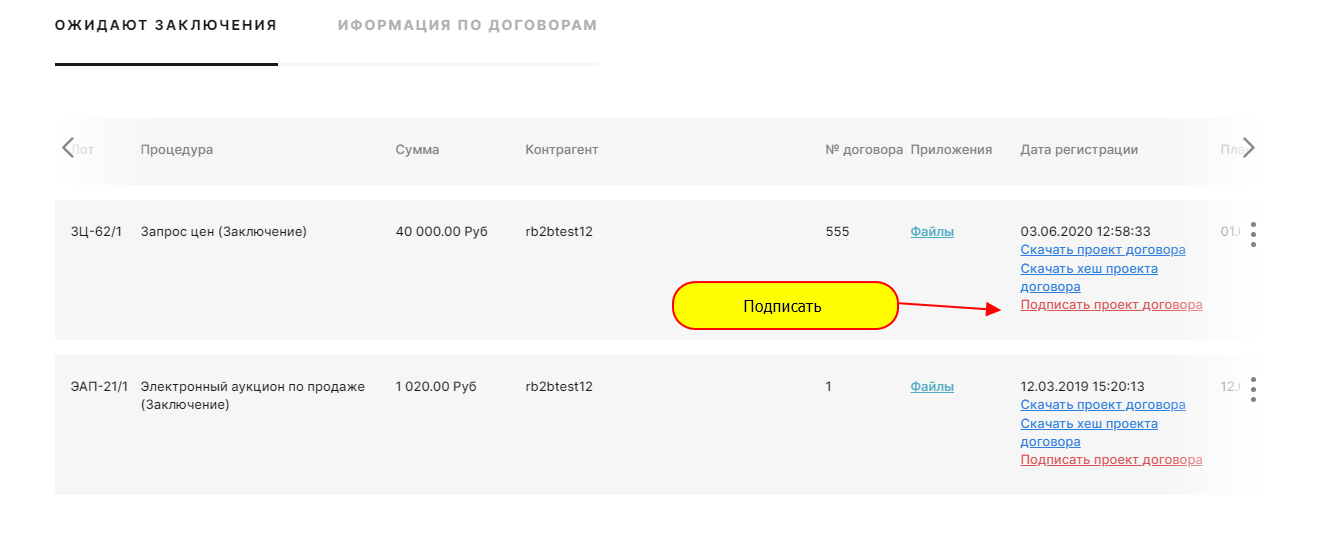Click Подписать проект договора in the ЗЦ-62/1 row
This screenshot has height=535, width=1330.
(1111, 305)
